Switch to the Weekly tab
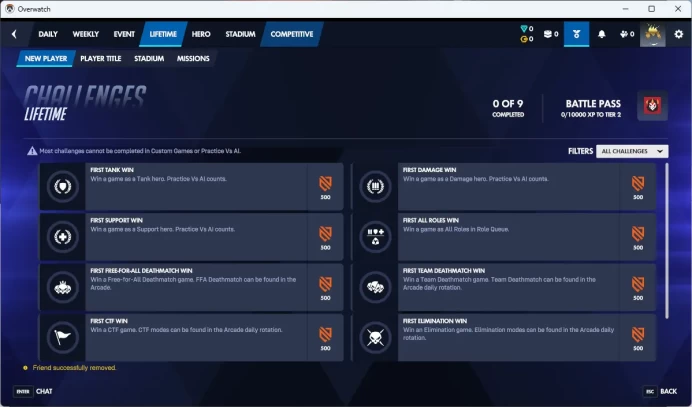The height and width of the screenshot is (407, 692). 86,34
